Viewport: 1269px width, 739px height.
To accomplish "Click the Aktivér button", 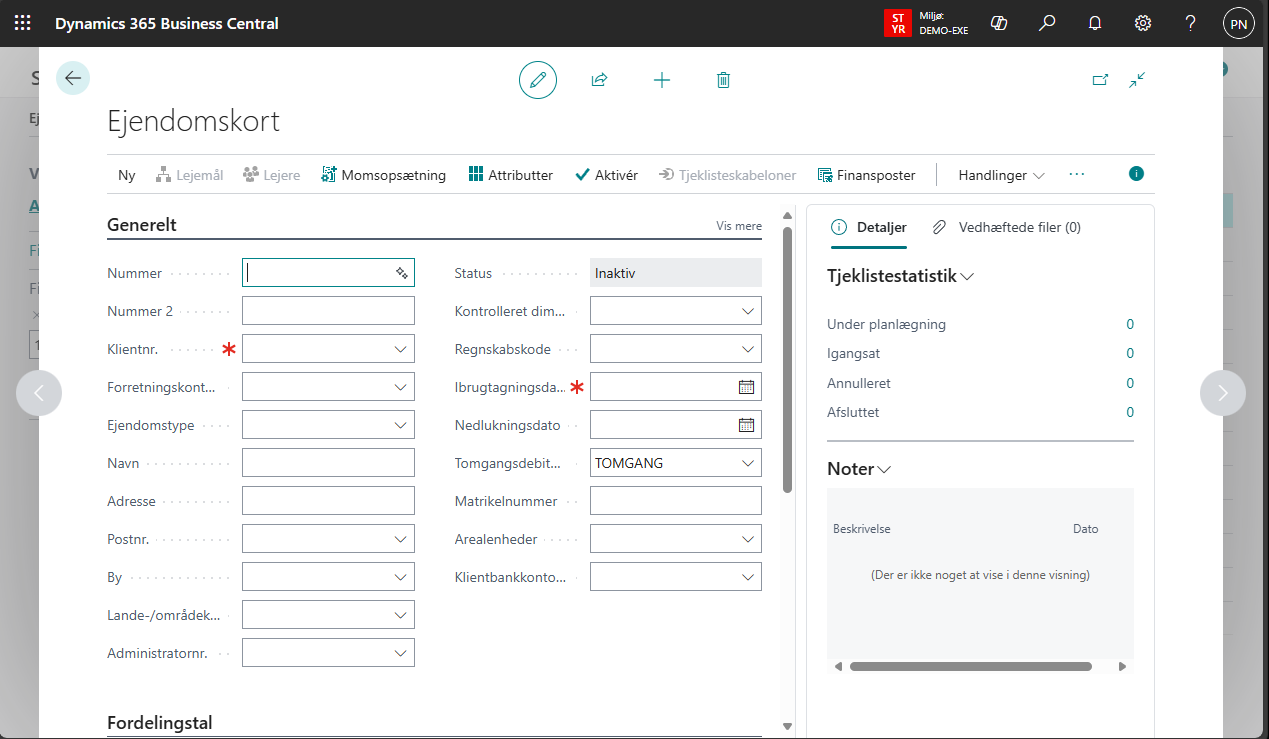I will point(606,175).
